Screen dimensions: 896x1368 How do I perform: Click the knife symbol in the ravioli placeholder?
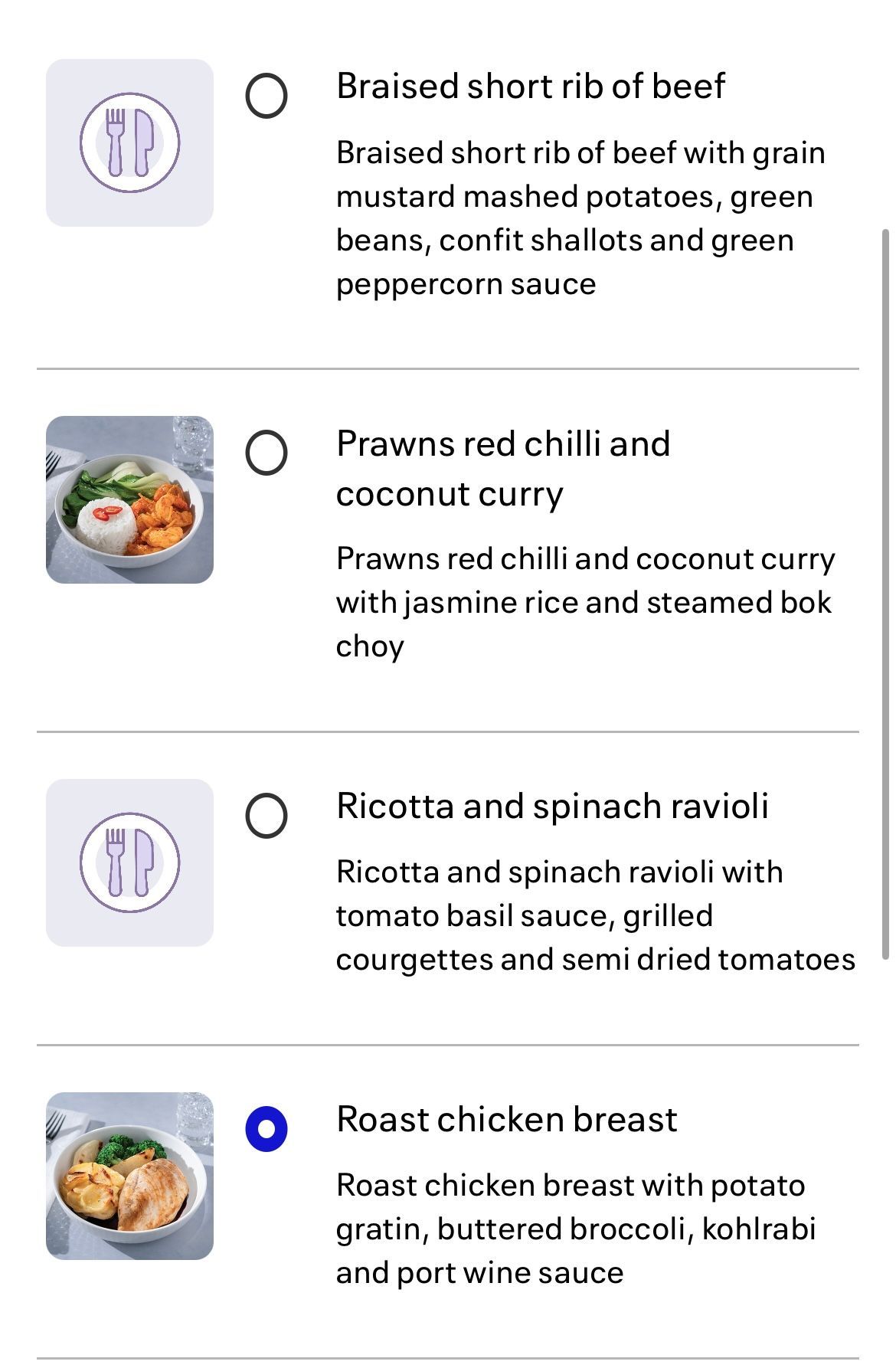(x=143, y=862)
